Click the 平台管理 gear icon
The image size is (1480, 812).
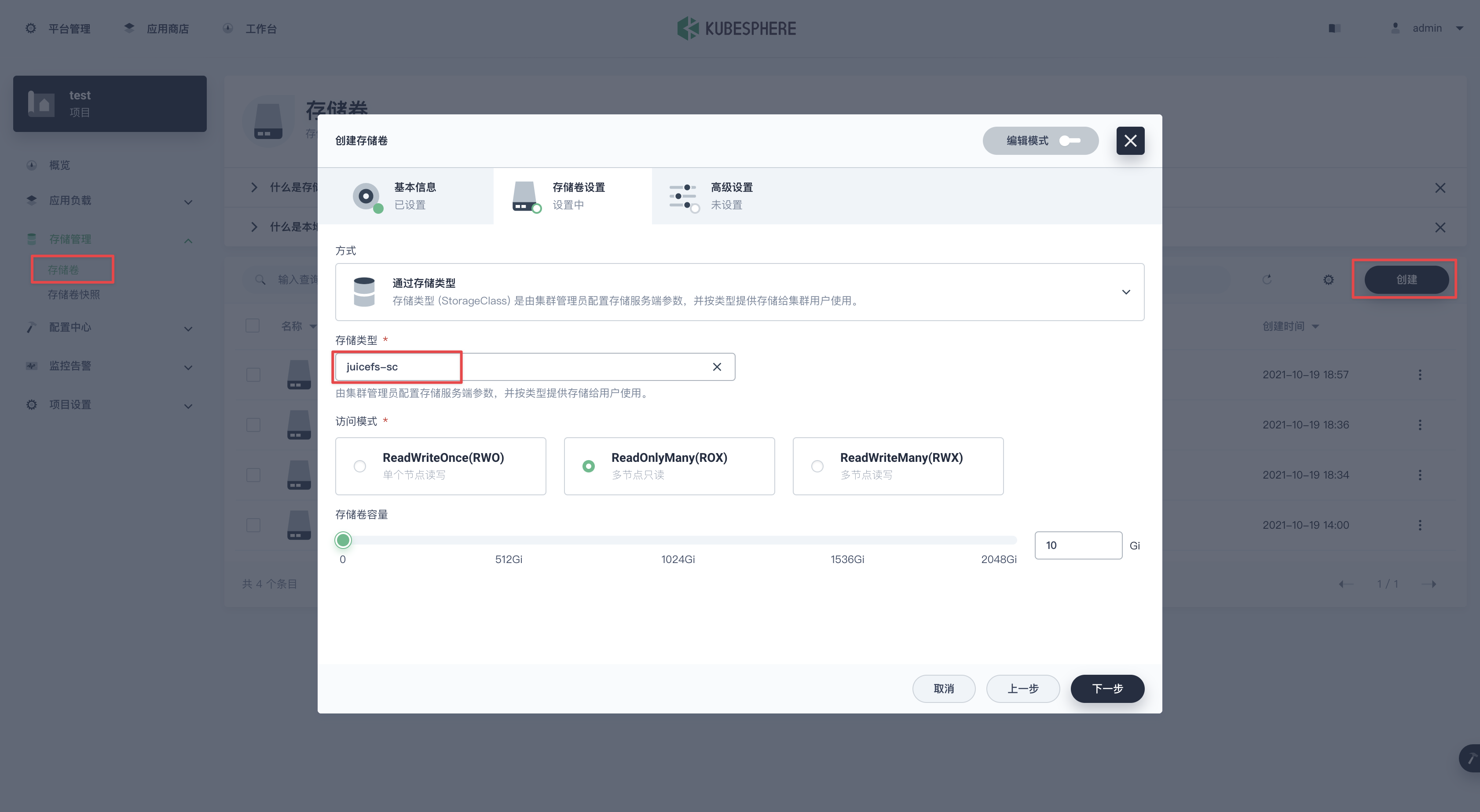tap(31, 28)
